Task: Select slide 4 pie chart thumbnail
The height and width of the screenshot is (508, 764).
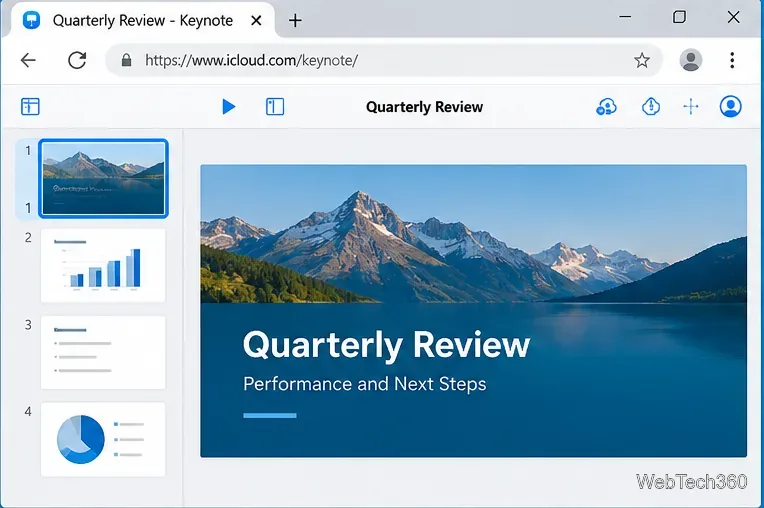Action: click(x=103, y=439)
